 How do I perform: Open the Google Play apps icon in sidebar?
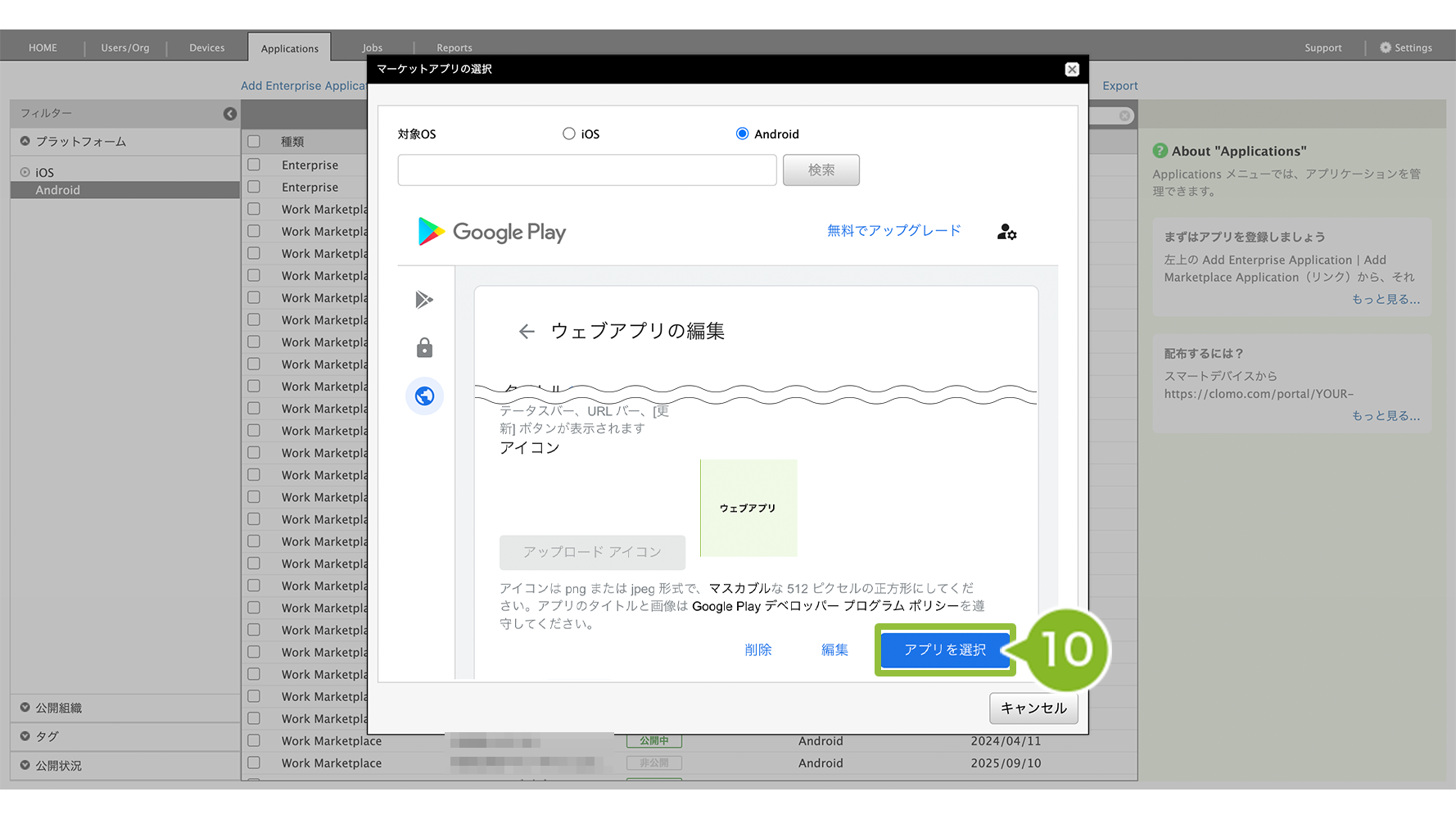[x=423, y=300]
